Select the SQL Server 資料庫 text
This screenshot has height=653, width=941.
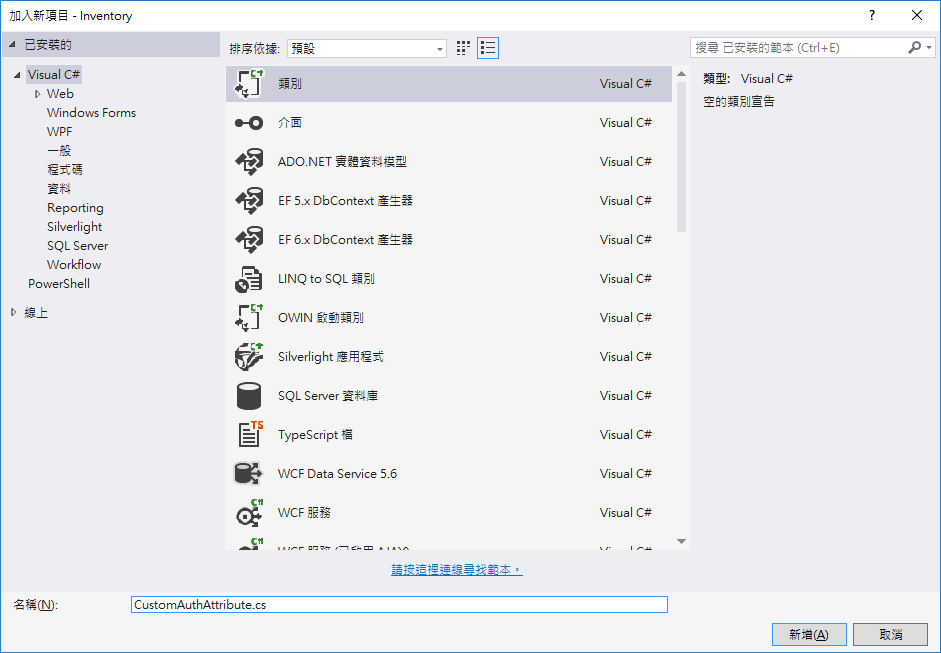pyautogui.click(x=328, y=396)
